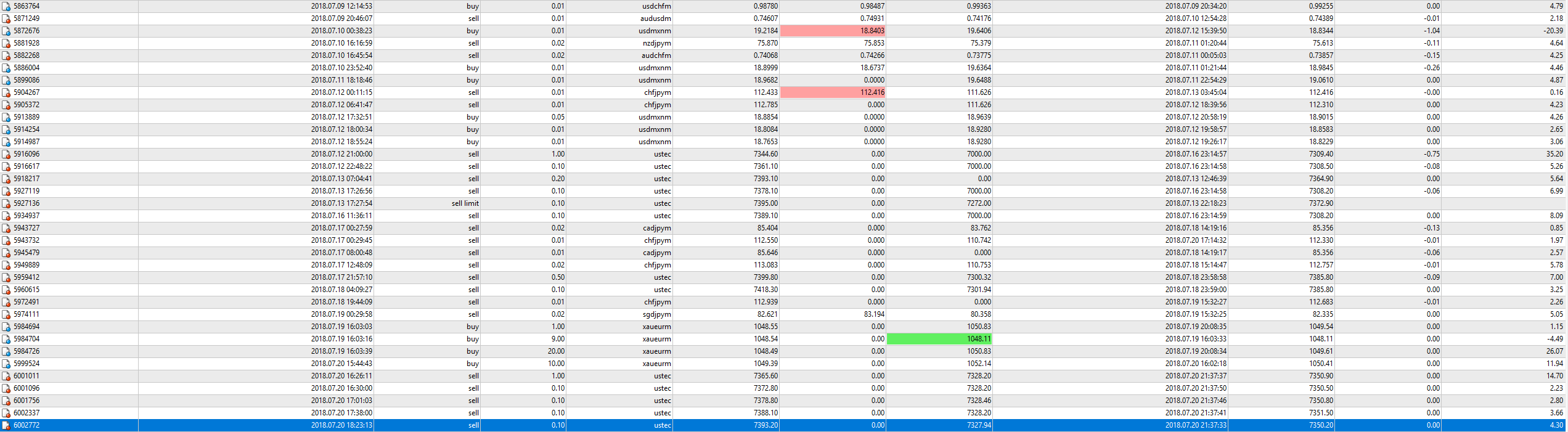Click the order icon for ticket 5934937
Screen dimensions: 1568x432
(6, 216)
